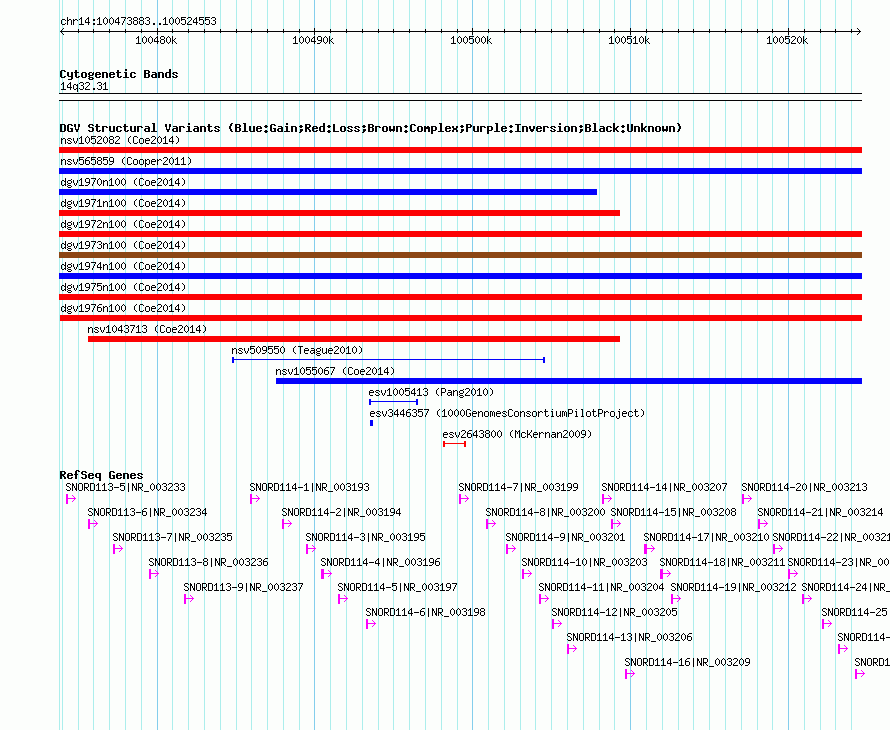The image size is (890, 730).
Task: Click the SNORD114-4 gene arrow glyph
Action: tap(326, 574)
